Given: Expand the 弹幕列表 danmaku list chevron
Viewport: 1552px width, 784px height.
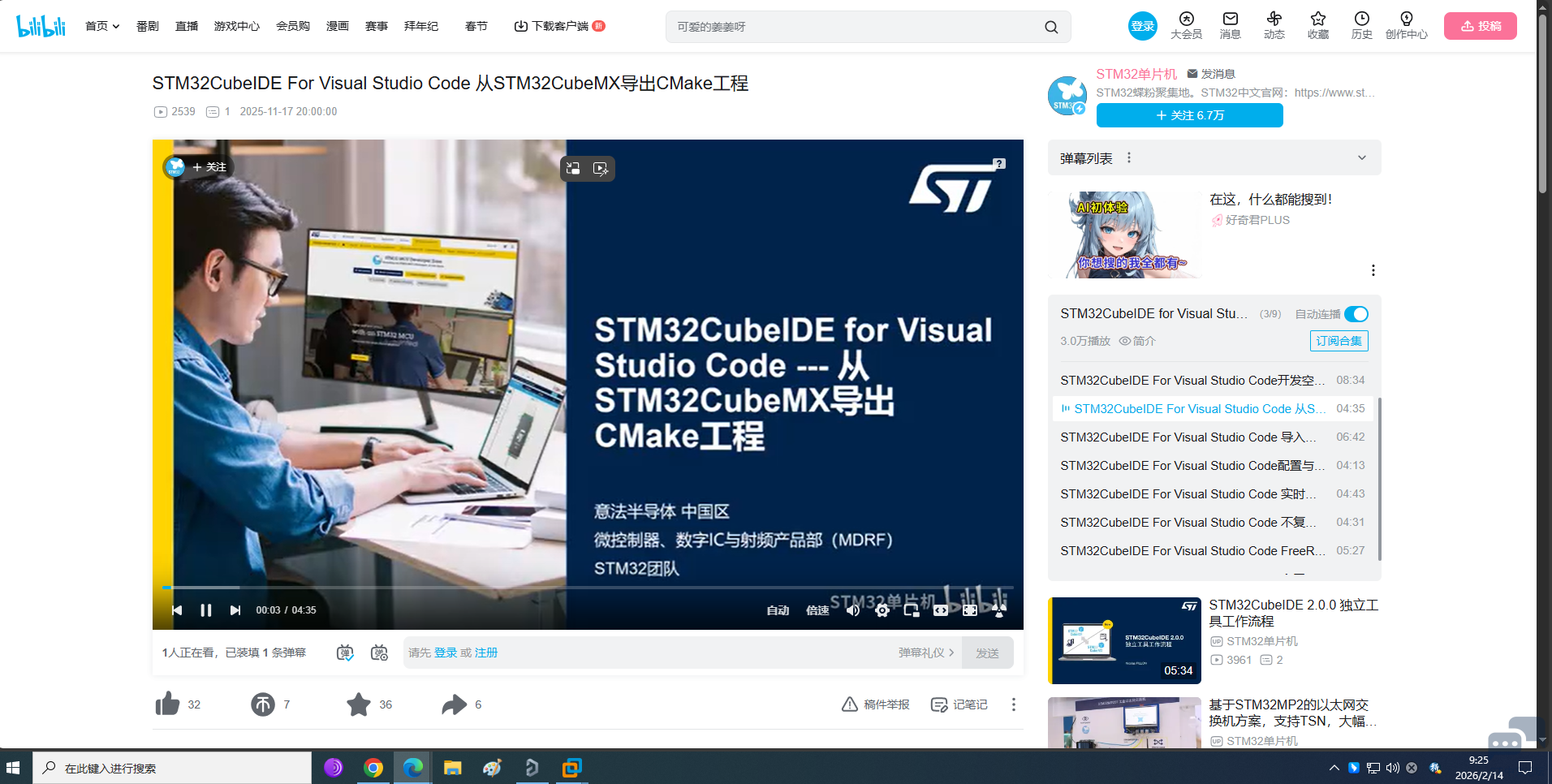Looking at the screenshot, I should coord(1362,158).
